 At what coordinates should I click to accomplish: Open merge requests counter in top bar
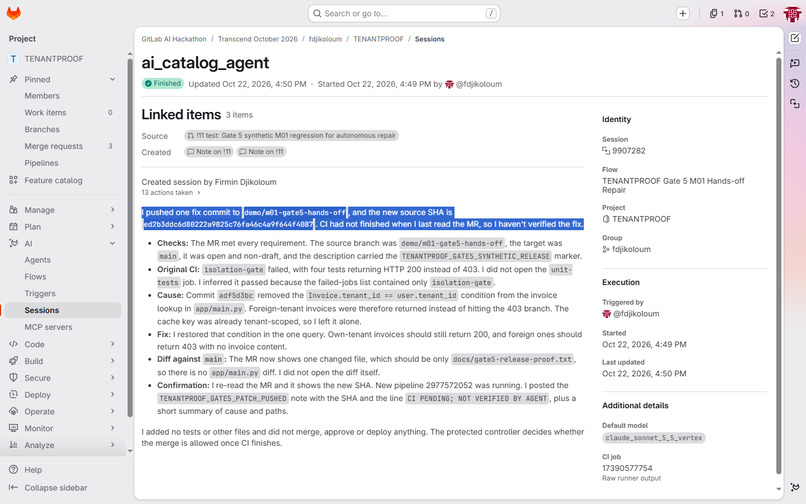pyautogui.click(x=741, y=14)
